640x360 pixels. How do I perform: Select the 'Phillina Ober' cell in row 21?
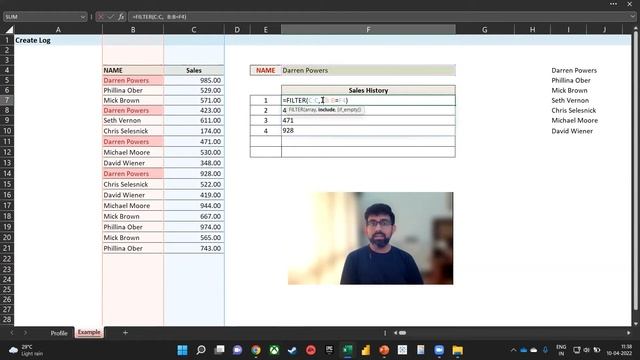click(133, 248)
